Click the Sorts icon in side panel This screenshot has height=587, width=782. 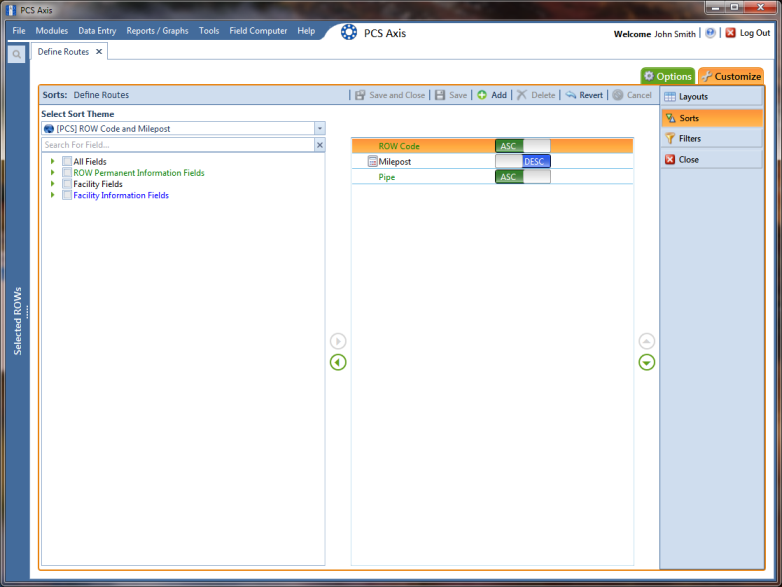pos(670,118)
